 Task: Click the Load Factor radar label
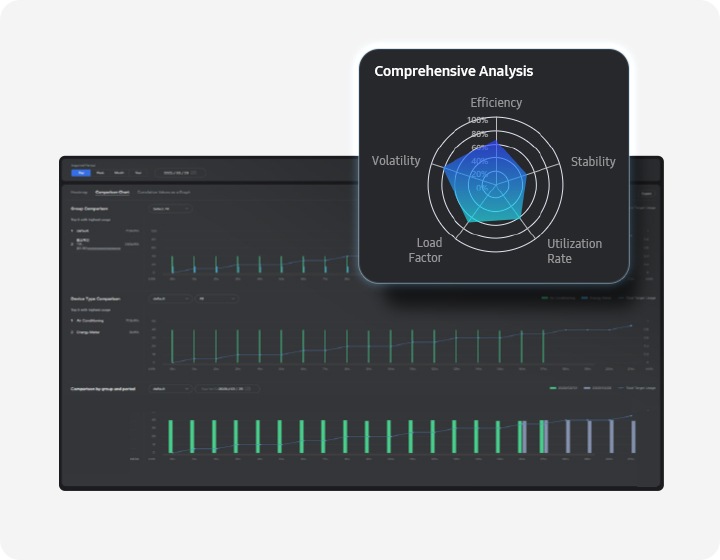tap(425, 251)
